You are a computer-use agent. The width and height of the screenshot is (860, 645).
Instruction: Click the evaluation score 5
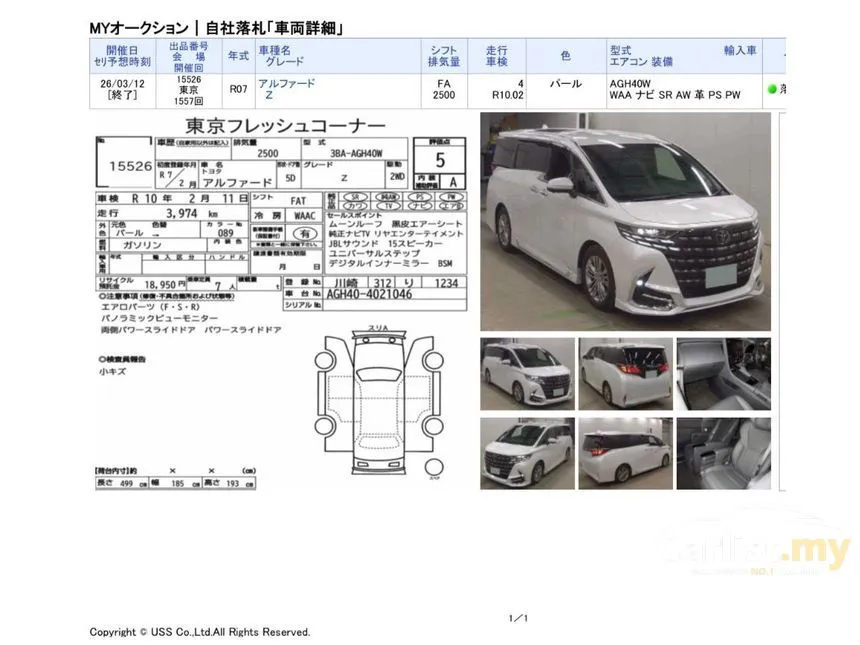(x=440, y=160)
